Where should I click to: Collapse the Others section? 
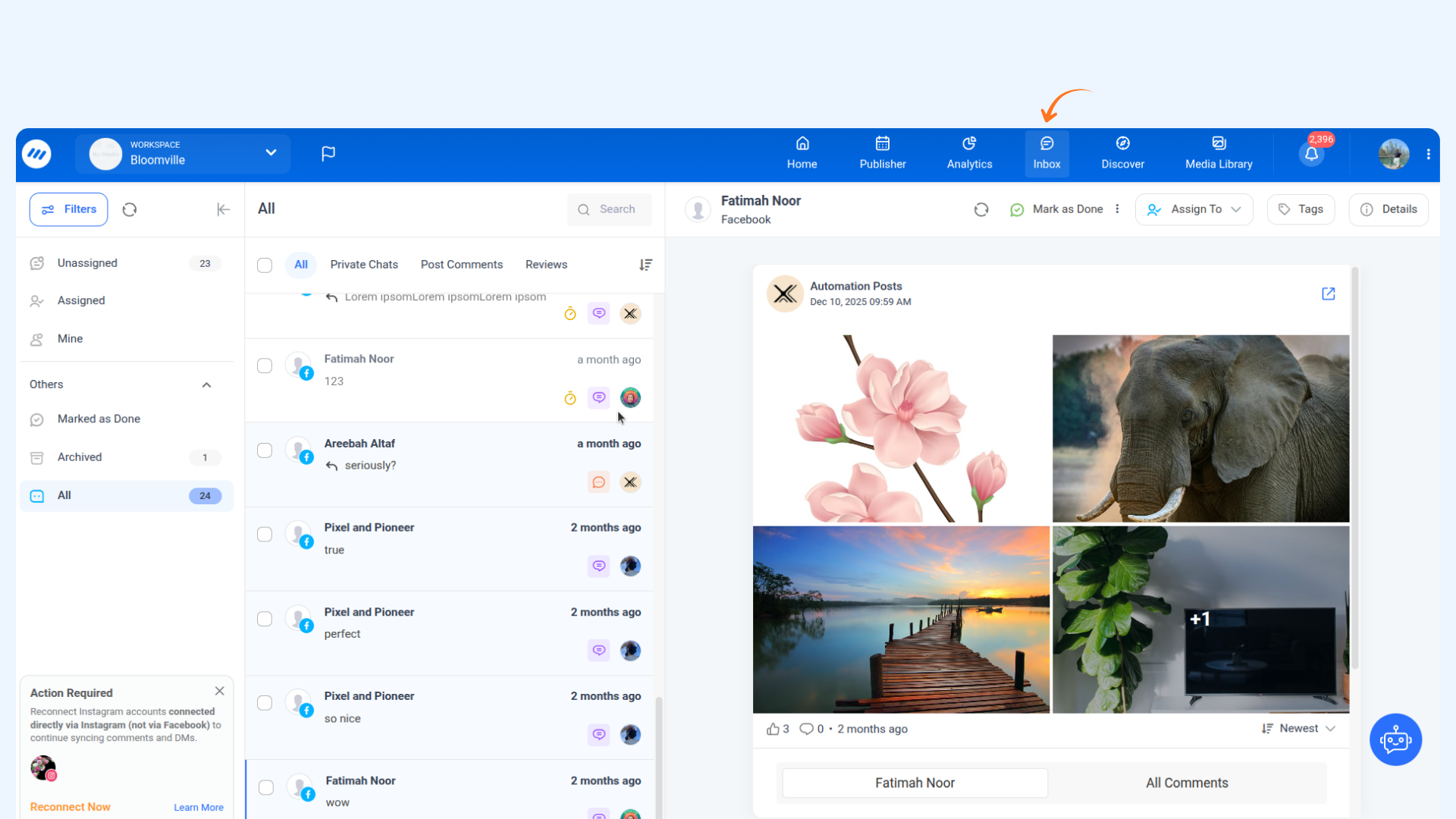[x=206, y=385]
